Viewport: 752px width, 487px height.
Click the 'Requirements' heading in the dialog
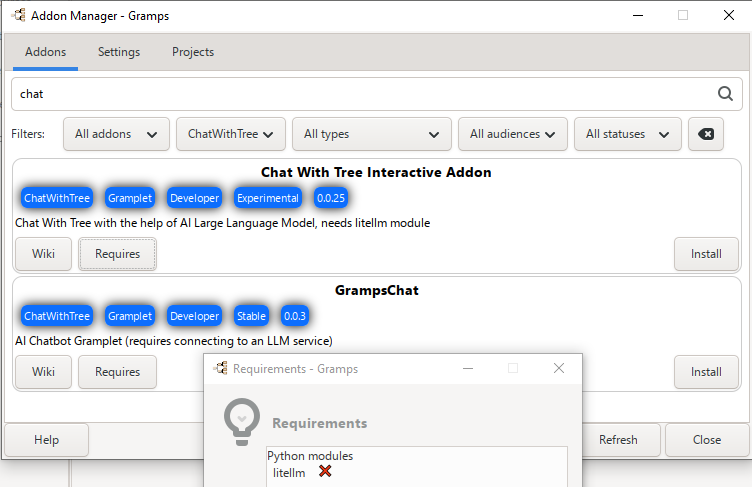tap(320, 423)
